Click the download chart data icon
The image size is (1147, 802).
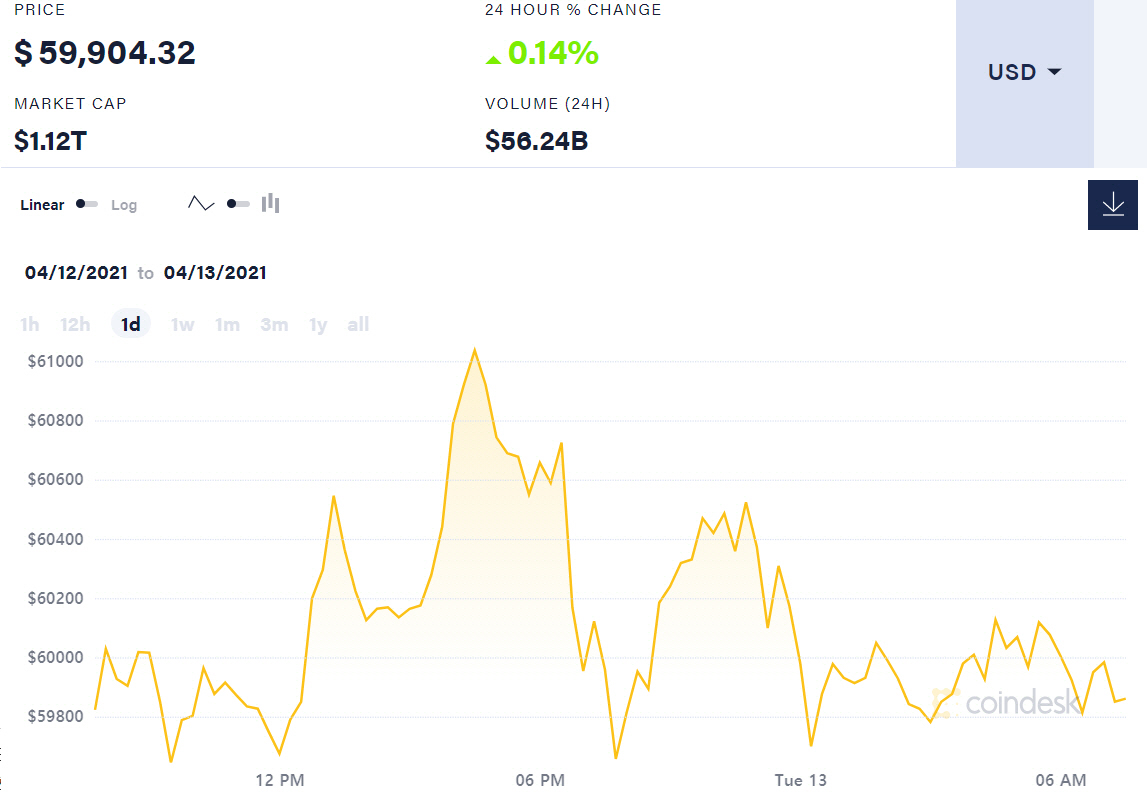pos(1112,204)
